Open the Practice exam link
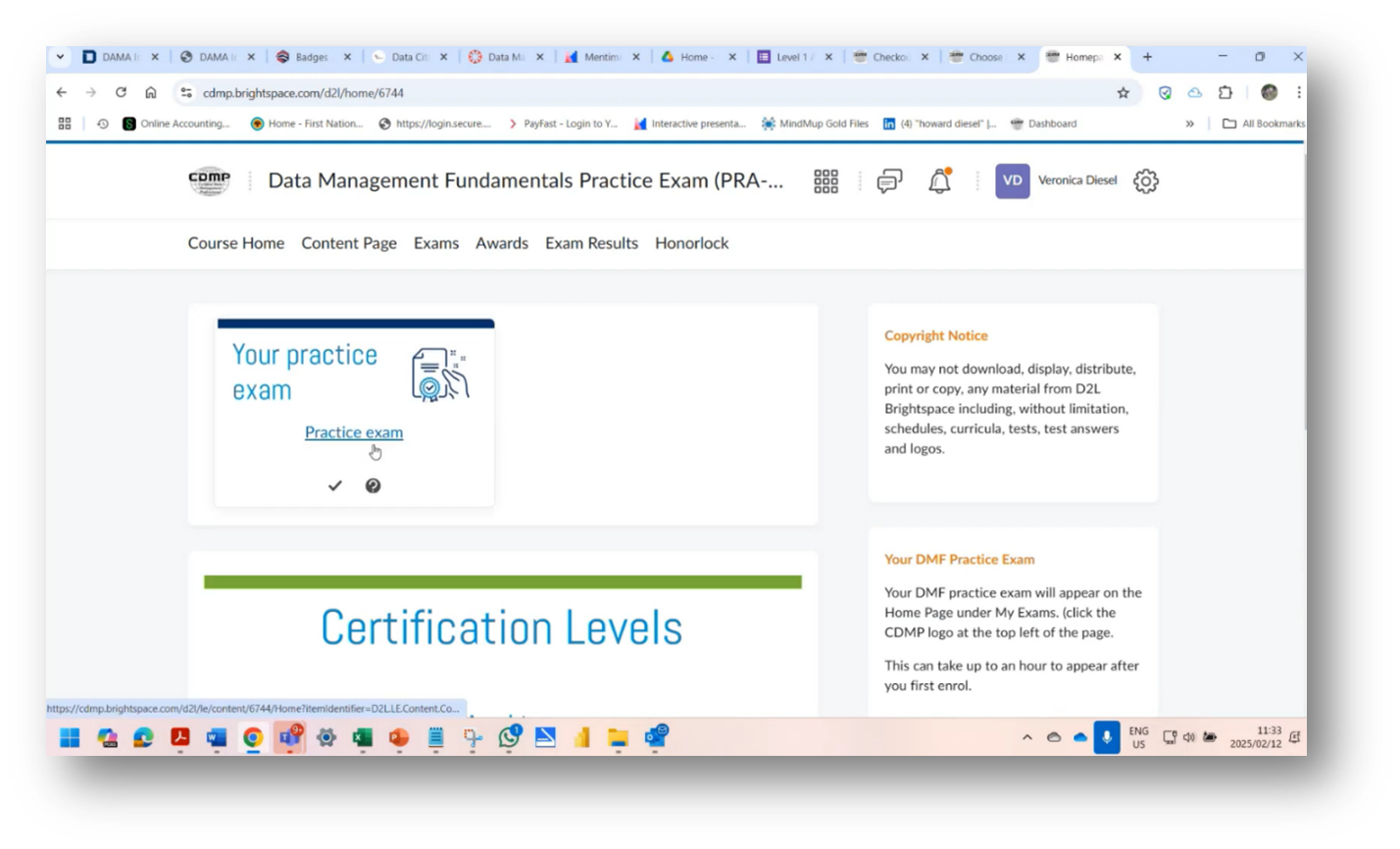 (354, 432)
